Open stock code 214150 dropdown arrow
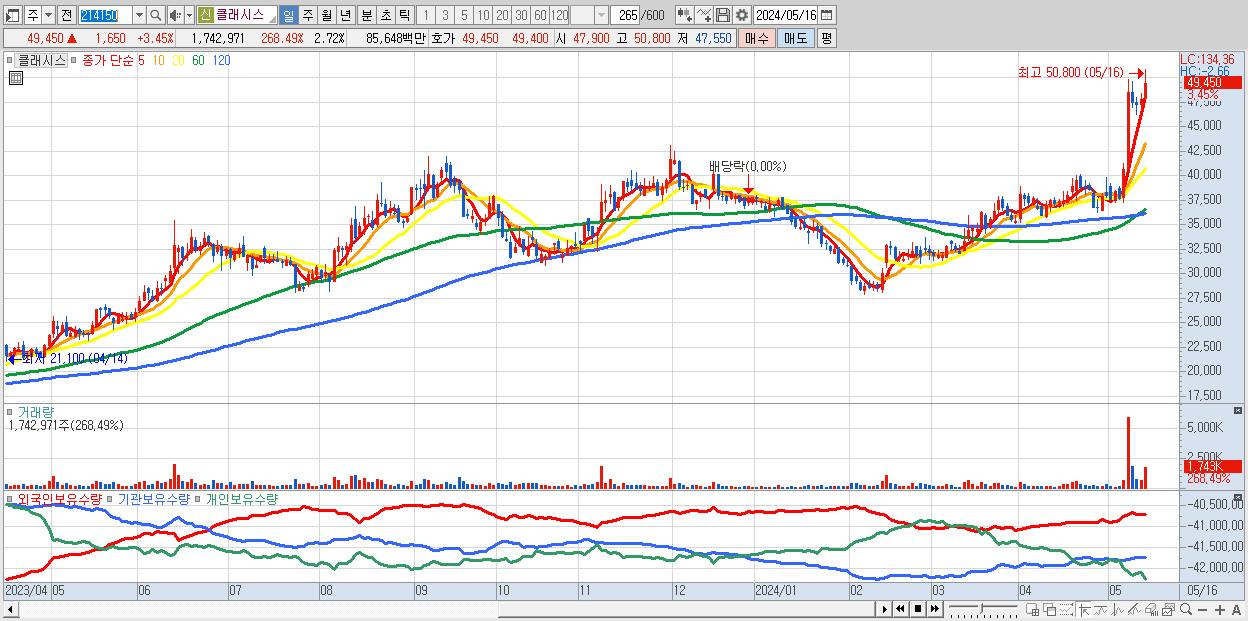1248x621 pixels. pyautogui.click(x=139, y=15)
